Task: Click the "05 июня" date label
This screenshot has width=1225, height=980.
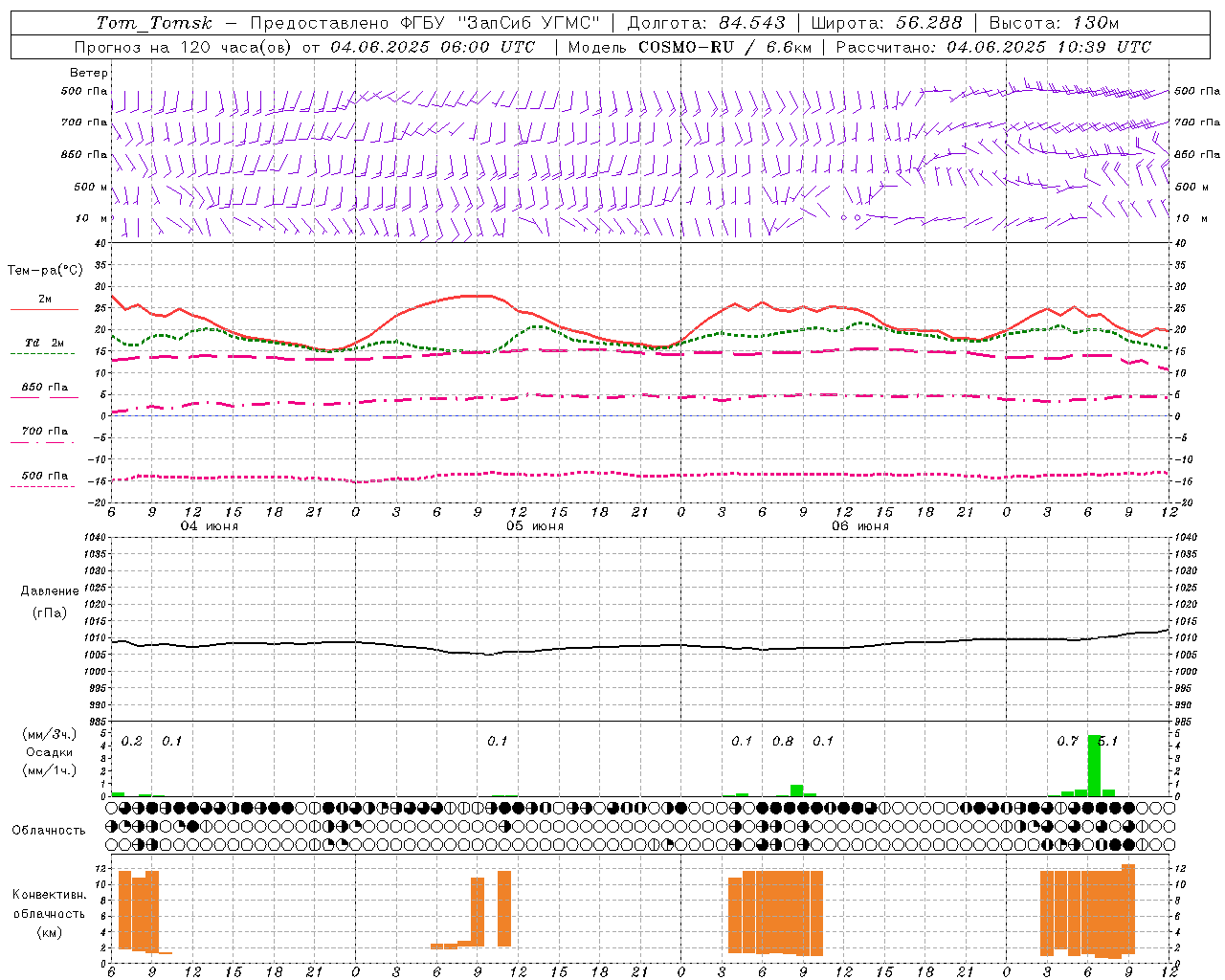Action: pyautogui.click(x=535, y=526)
